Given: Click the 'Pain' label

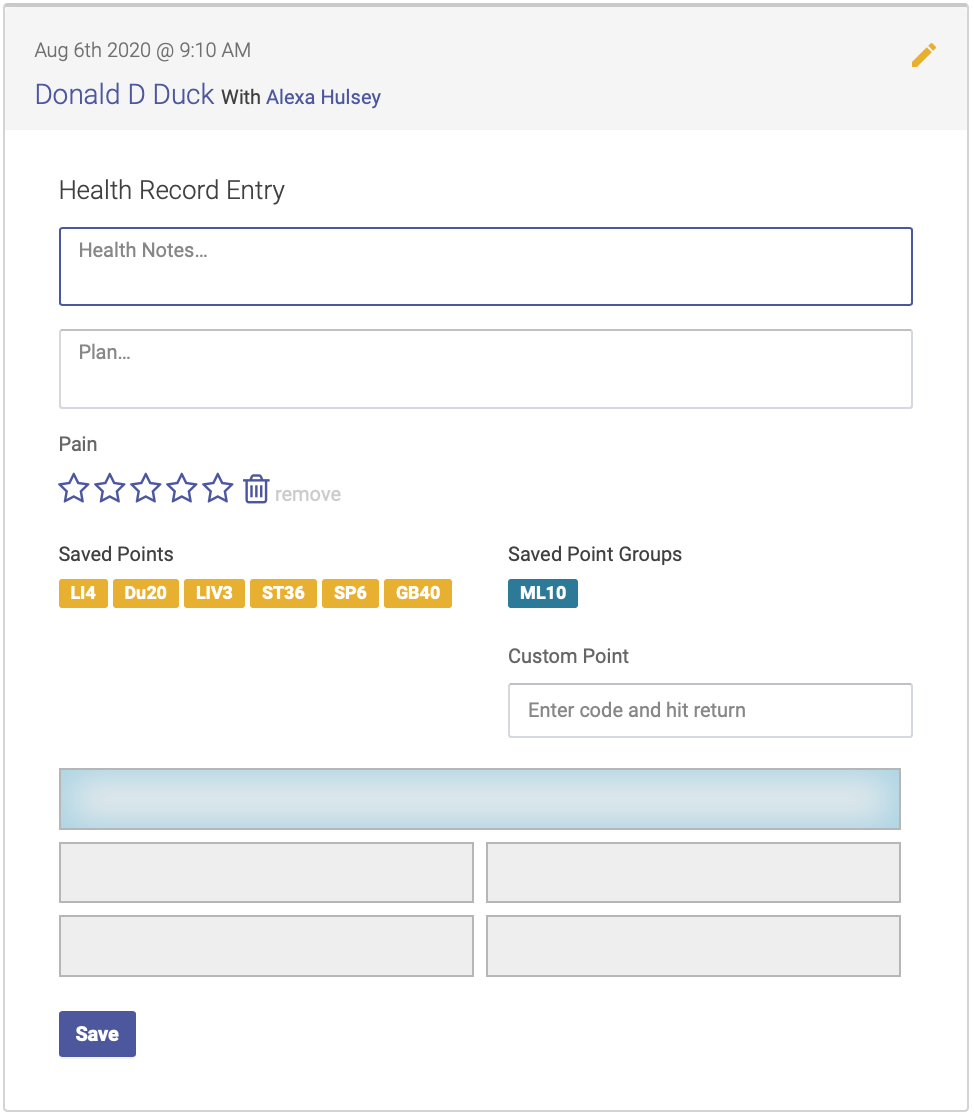Looking at the screenshot, I should pyautogui.click(x=78, y=444).
